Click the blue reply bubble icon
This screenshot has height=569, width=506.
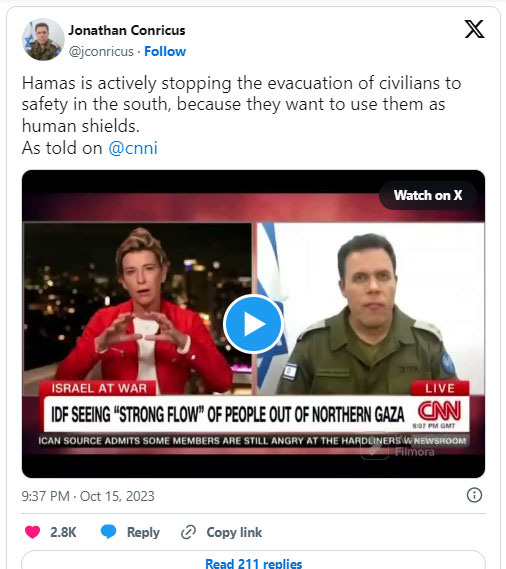tap(108, 532)
